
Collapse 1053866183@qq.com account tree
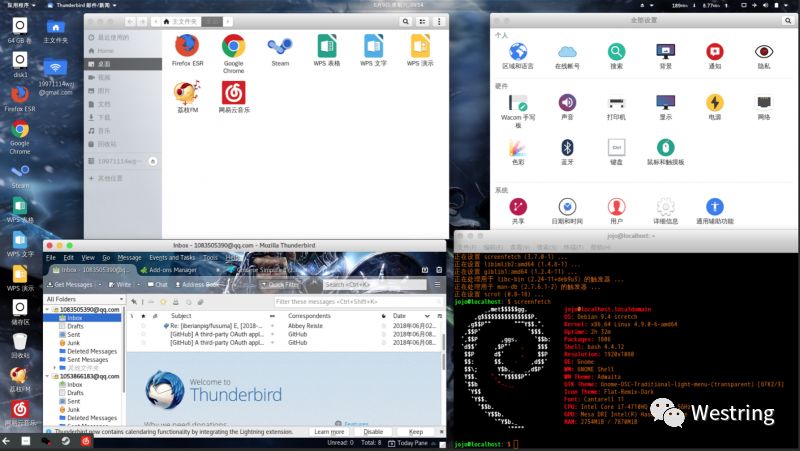tap(48, 377)
